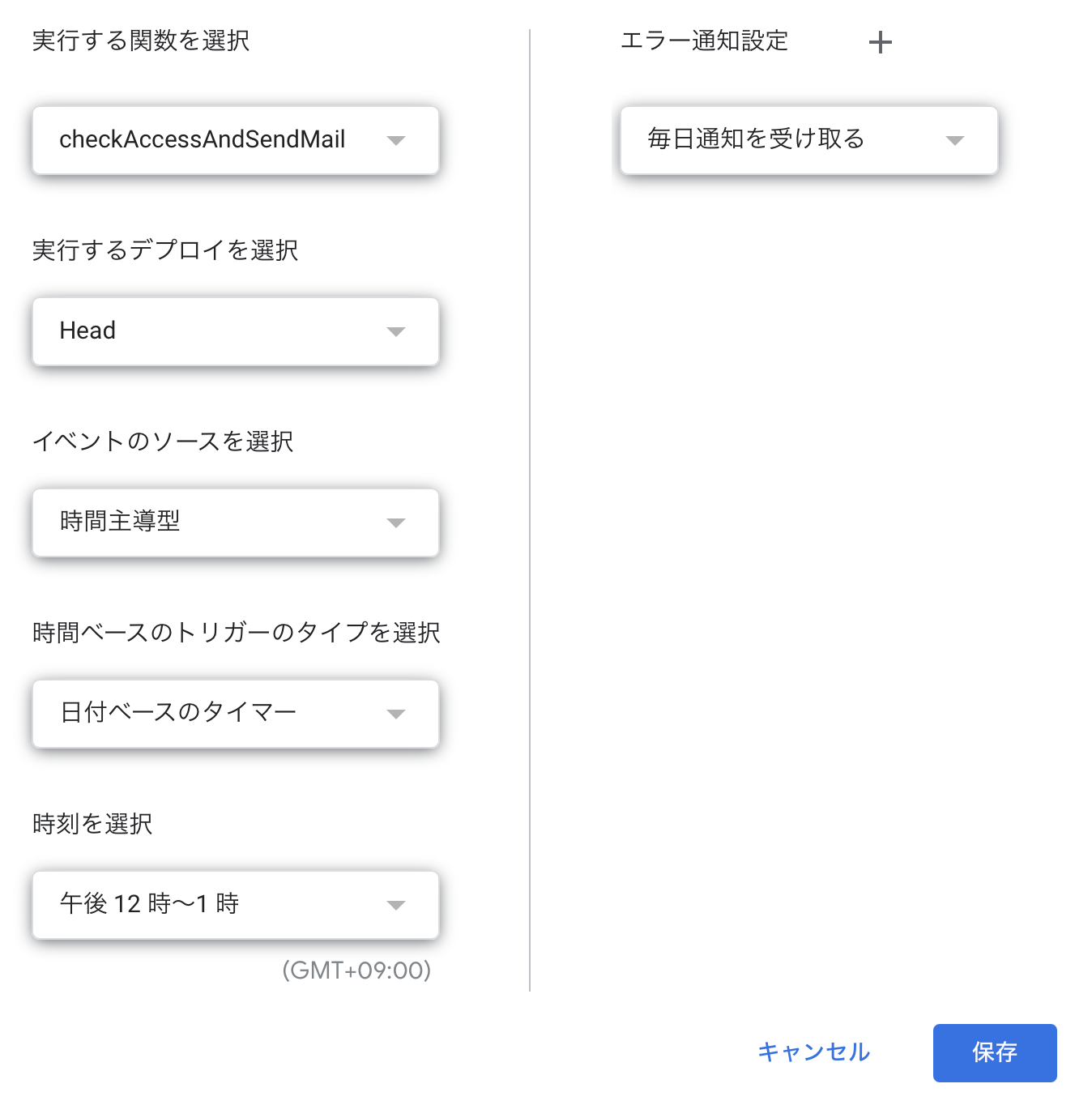Image resolution: width=1092 pixels, height=1105 pixels.
Task: Click the (GMT+09:00) timezone text
Action: pos(356,971)
